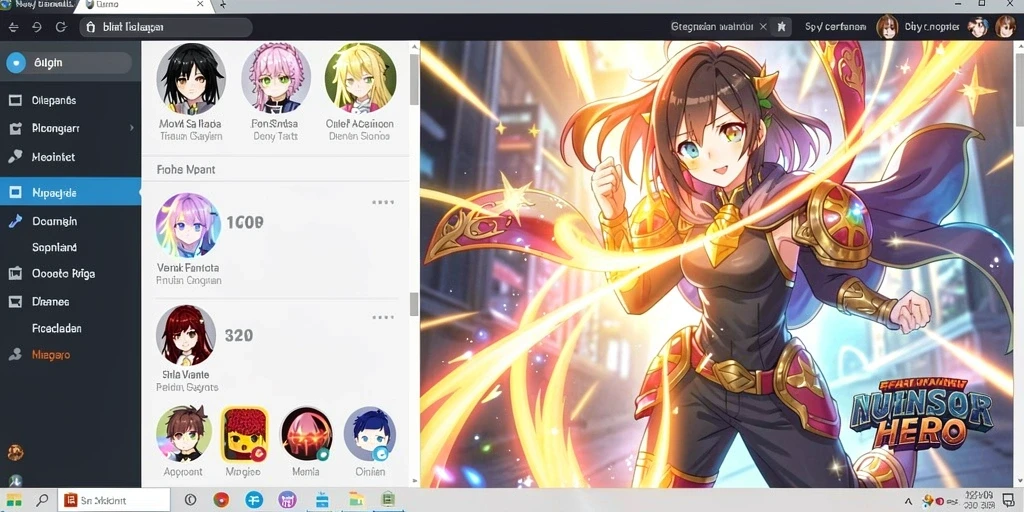Click the taskbar search magnifier icon
The height and width of the screenshot is (512, 1024).
point(42,500)
